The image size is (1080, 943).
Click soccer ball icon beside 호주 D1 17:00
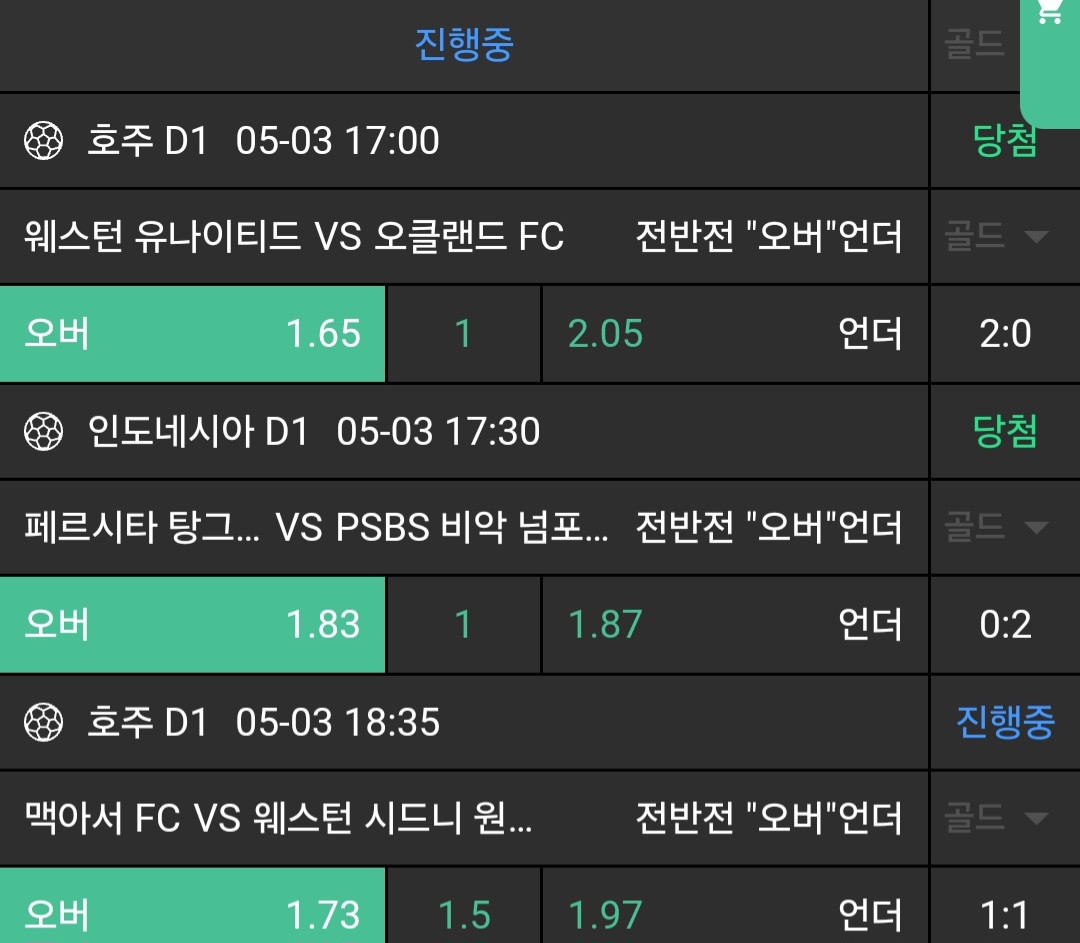pyautogui.click(x=43, y=141)
